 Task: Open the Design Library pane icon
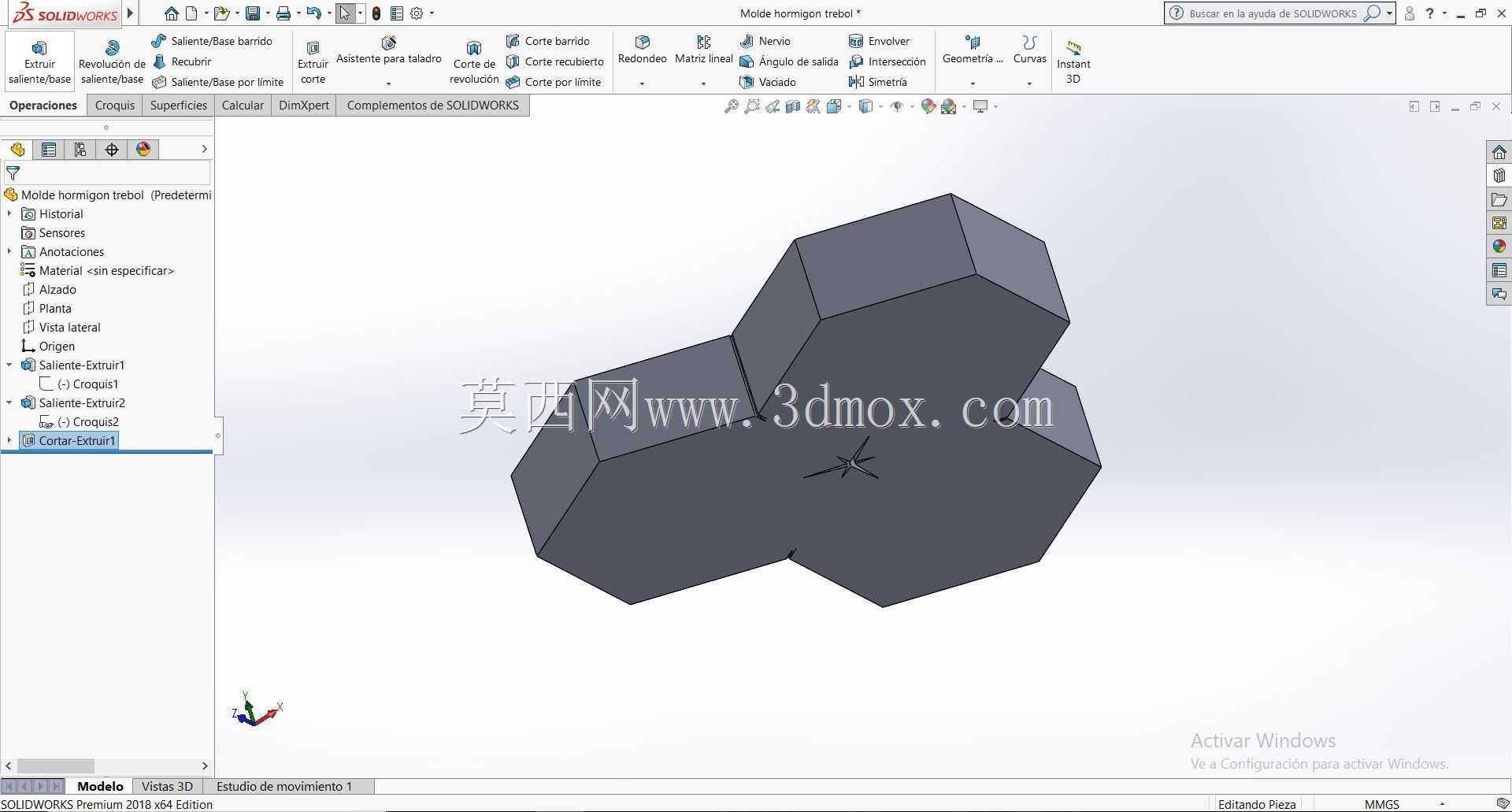click(1499, 176)
